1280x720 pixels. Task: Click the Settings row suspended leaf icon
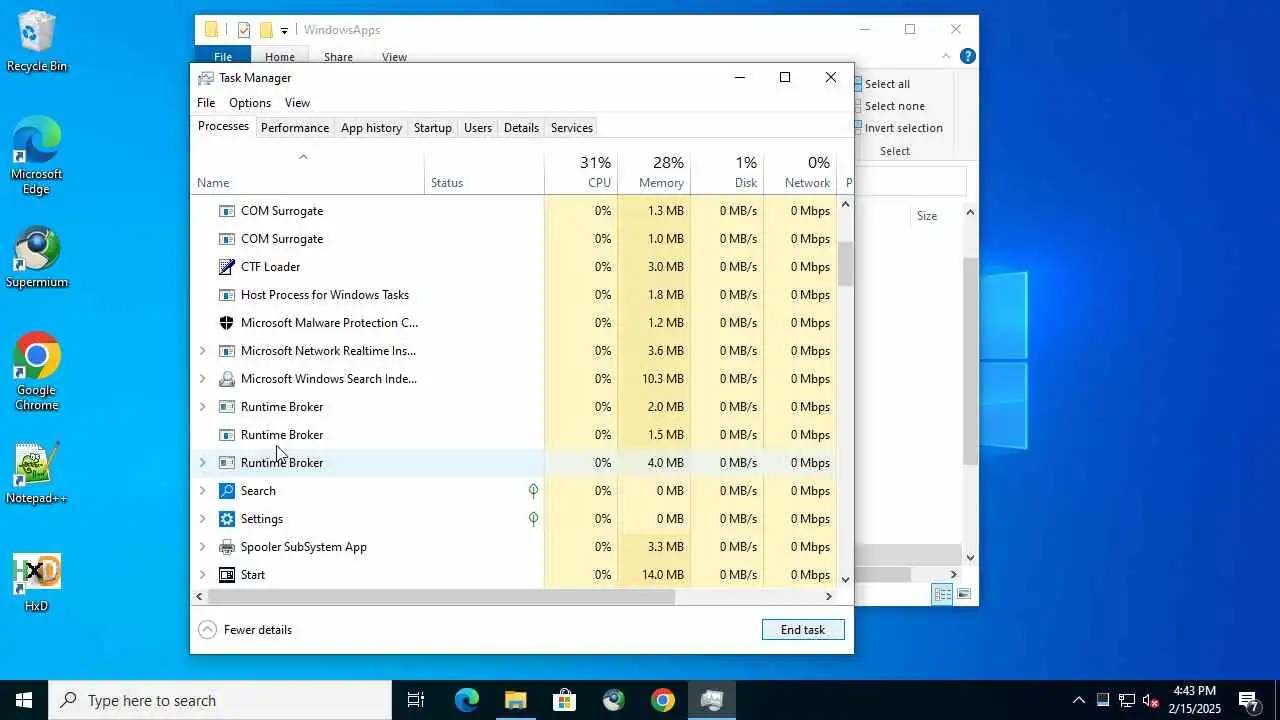533,519
